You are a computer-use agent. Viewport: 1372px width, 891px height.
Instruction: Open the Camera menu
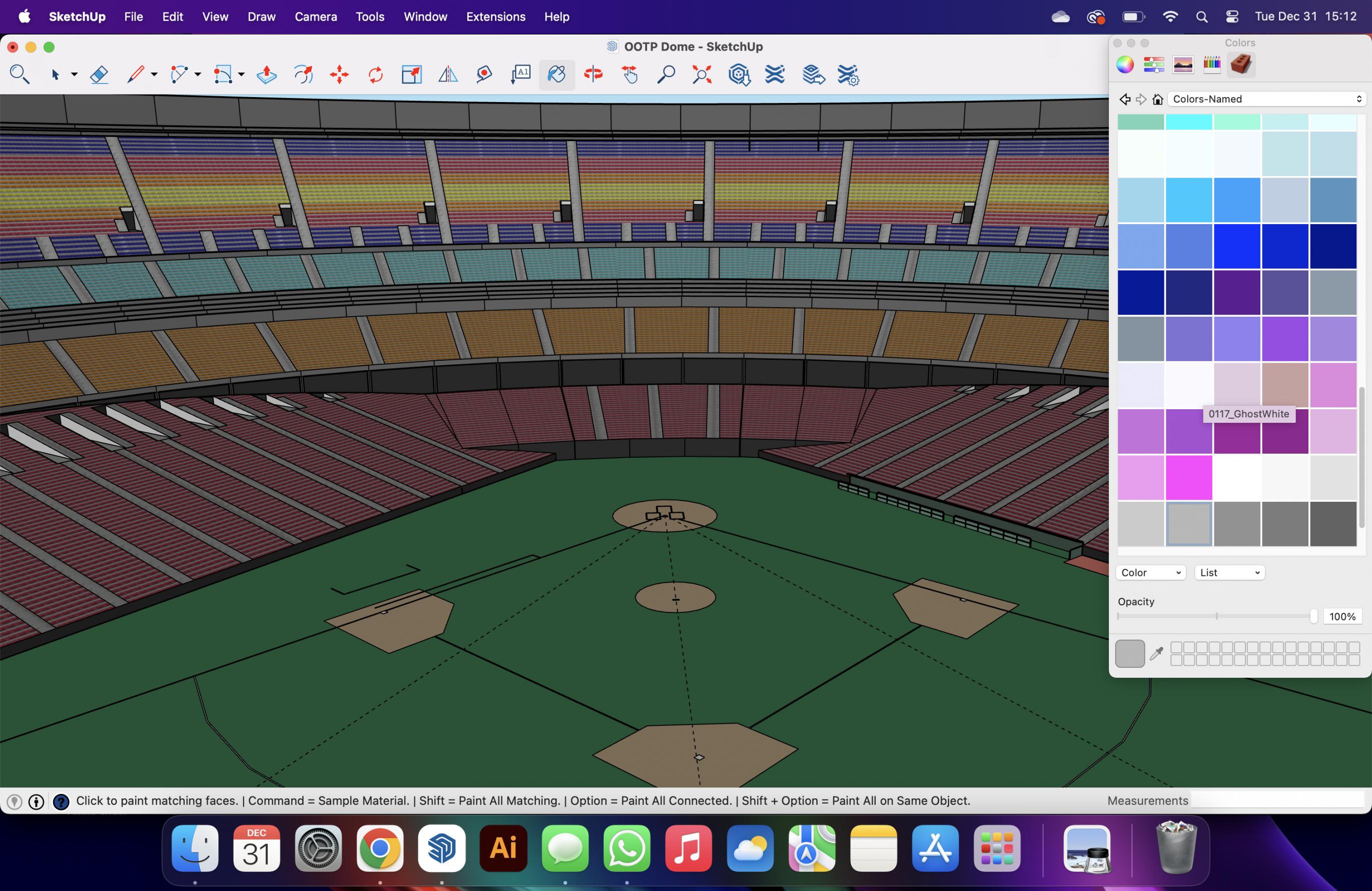pyautogui.click(x=315, y=17)
